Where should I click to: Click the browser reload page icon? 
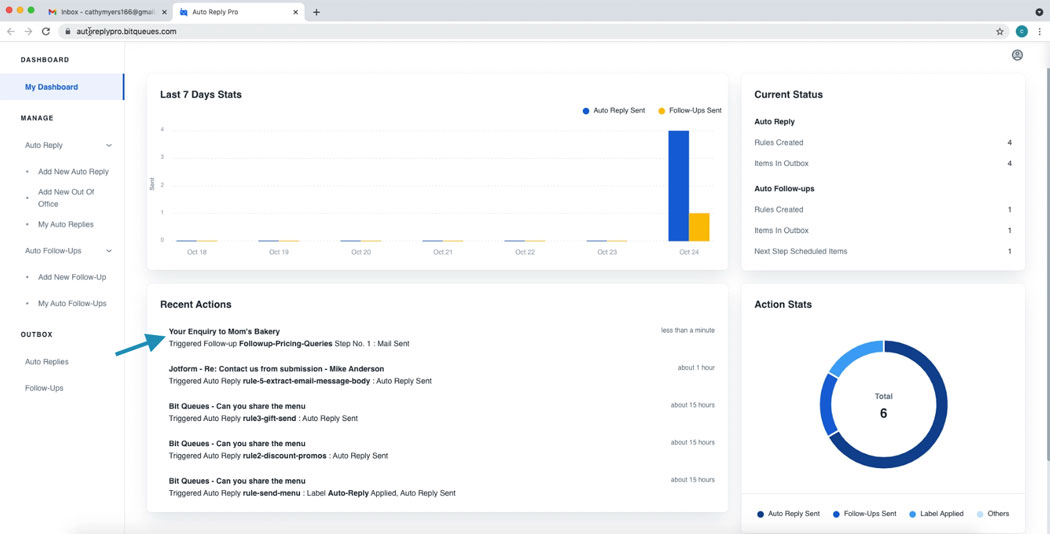46,31
